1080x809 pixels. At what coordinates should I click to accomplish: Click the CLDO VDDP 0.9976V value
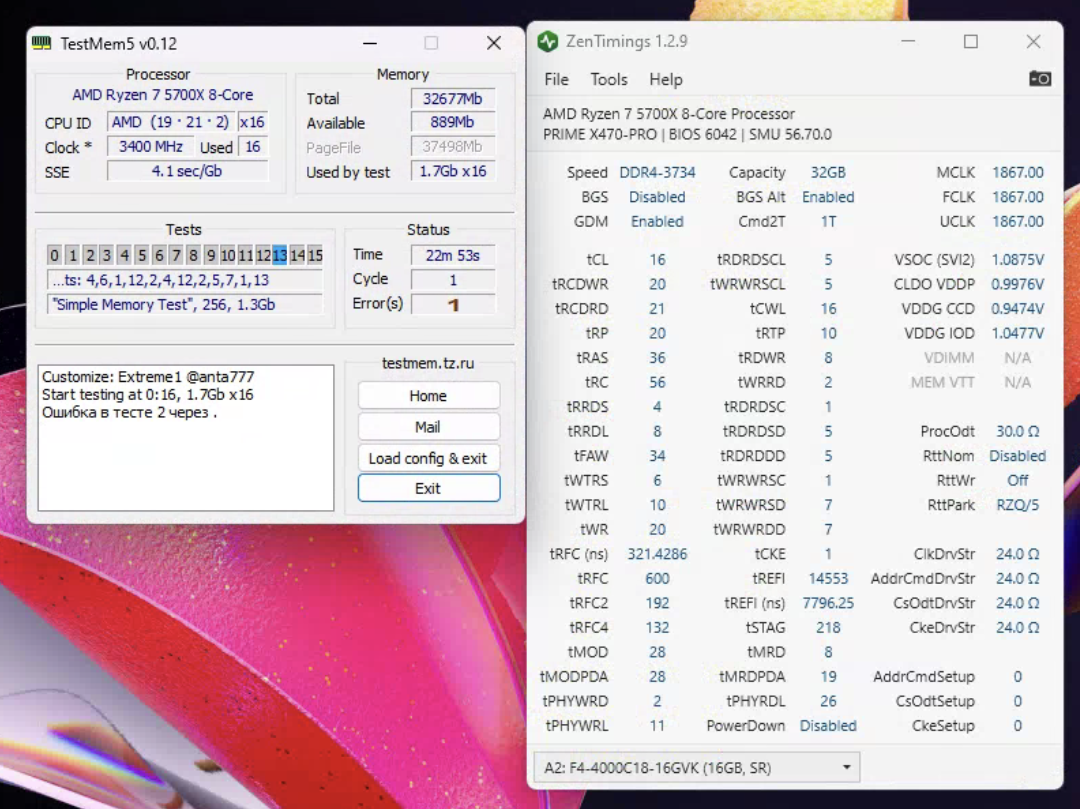pos(1017,284)
